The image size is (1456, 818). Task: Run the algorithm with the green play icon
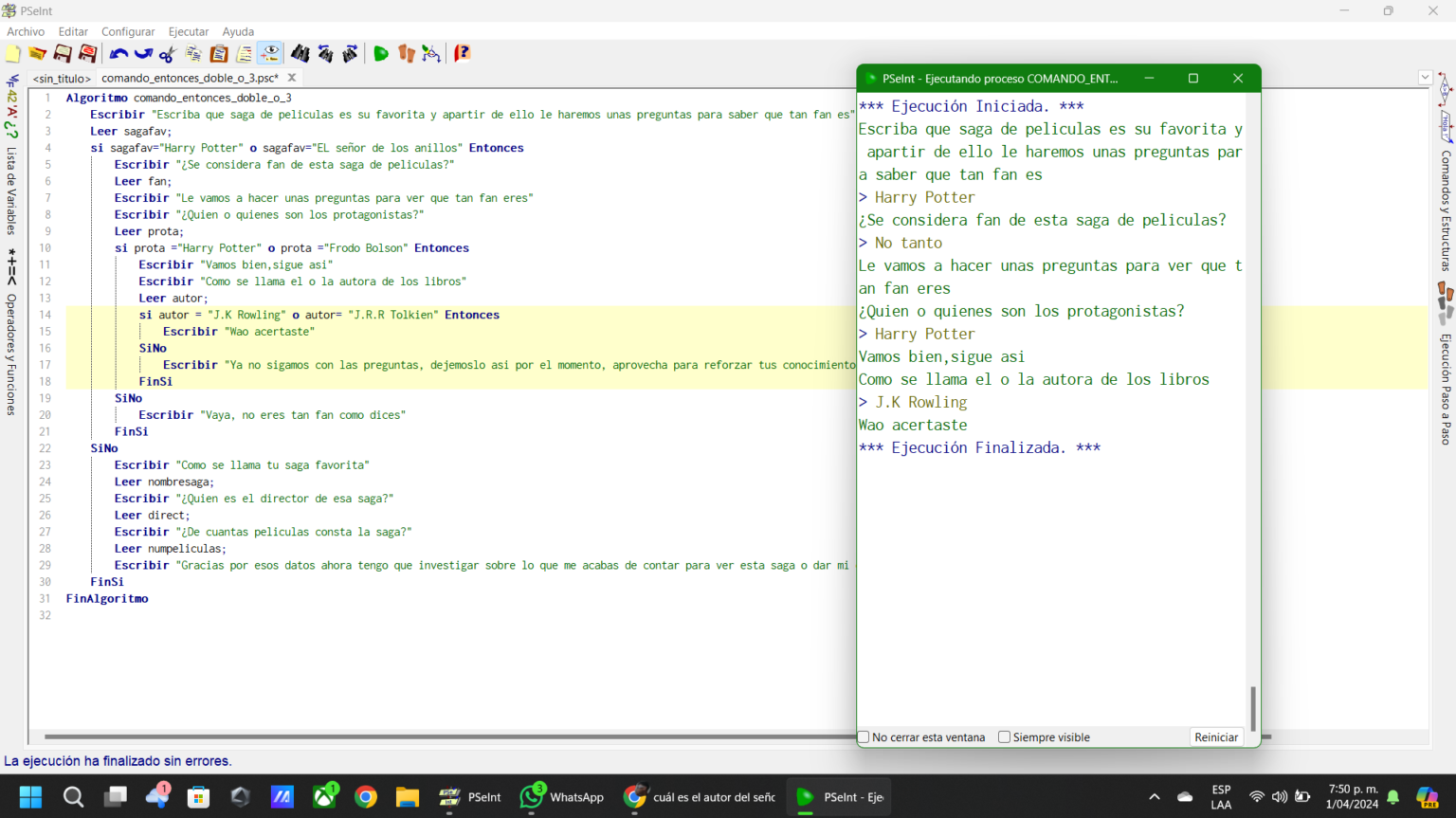click(x=380, y=53)
